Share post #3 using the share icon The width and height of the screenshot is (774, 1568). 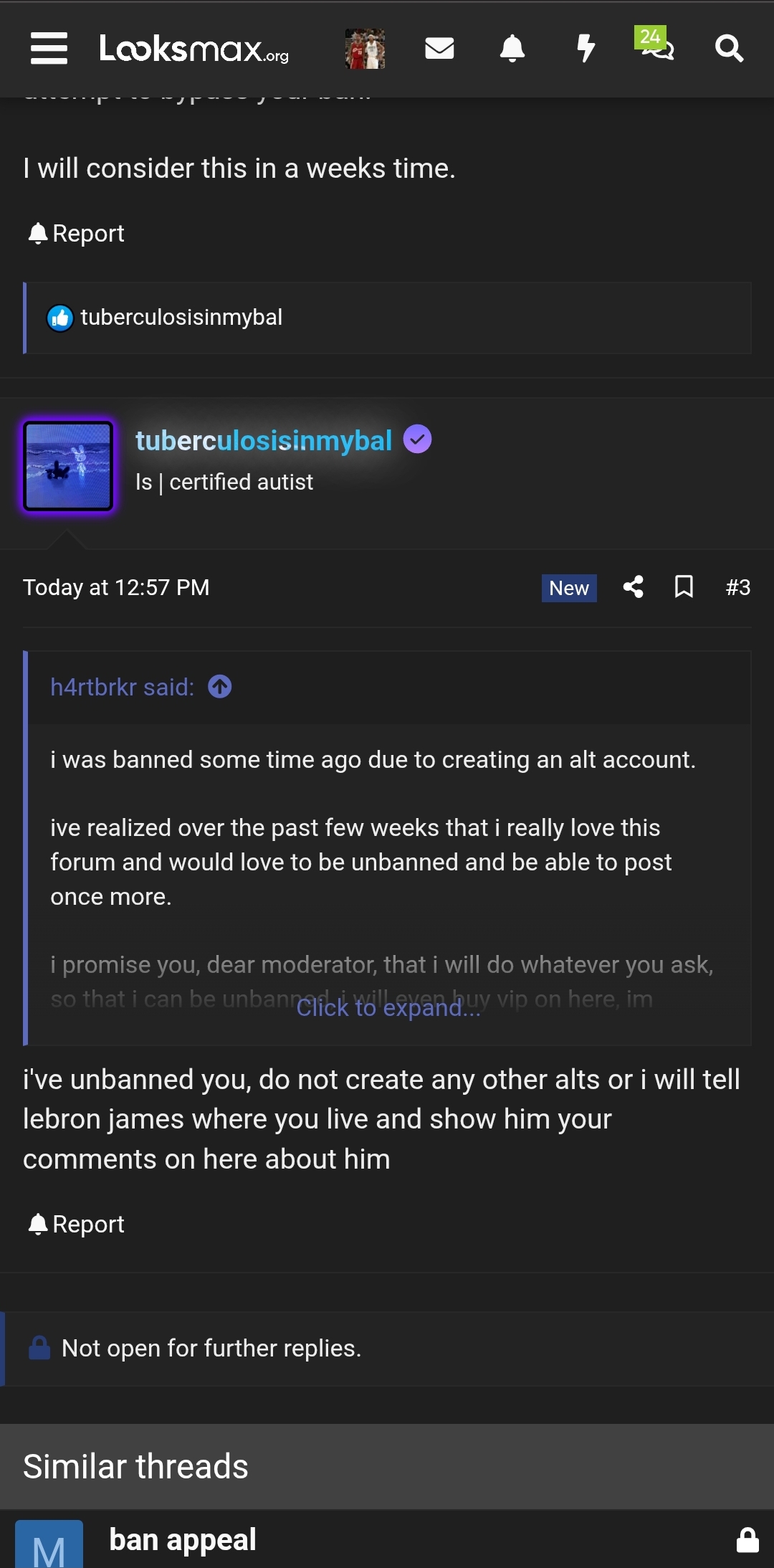[x=634, y=586]
